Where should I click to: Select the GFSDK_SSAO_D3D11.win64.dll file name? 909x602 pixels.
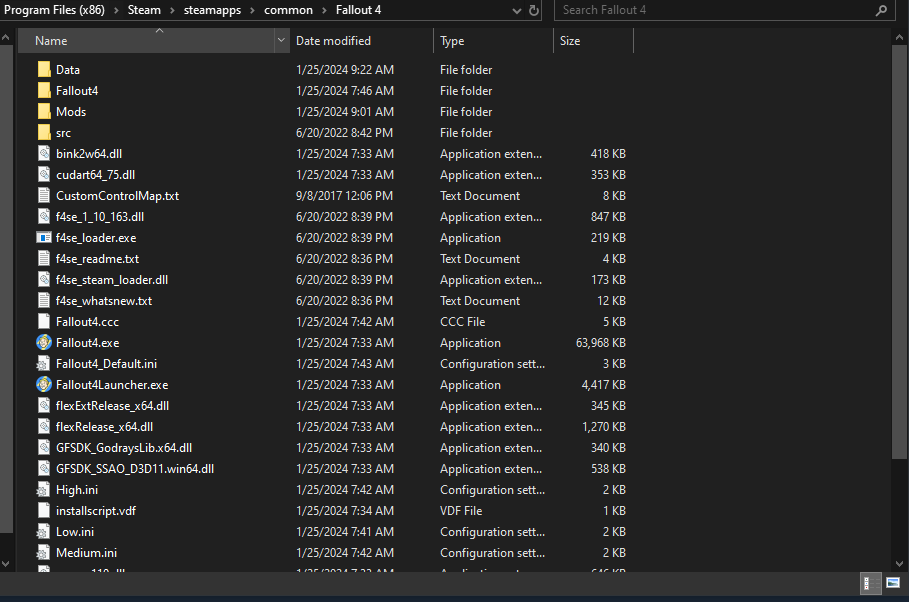pyautogui.click(x=135, y=469)
